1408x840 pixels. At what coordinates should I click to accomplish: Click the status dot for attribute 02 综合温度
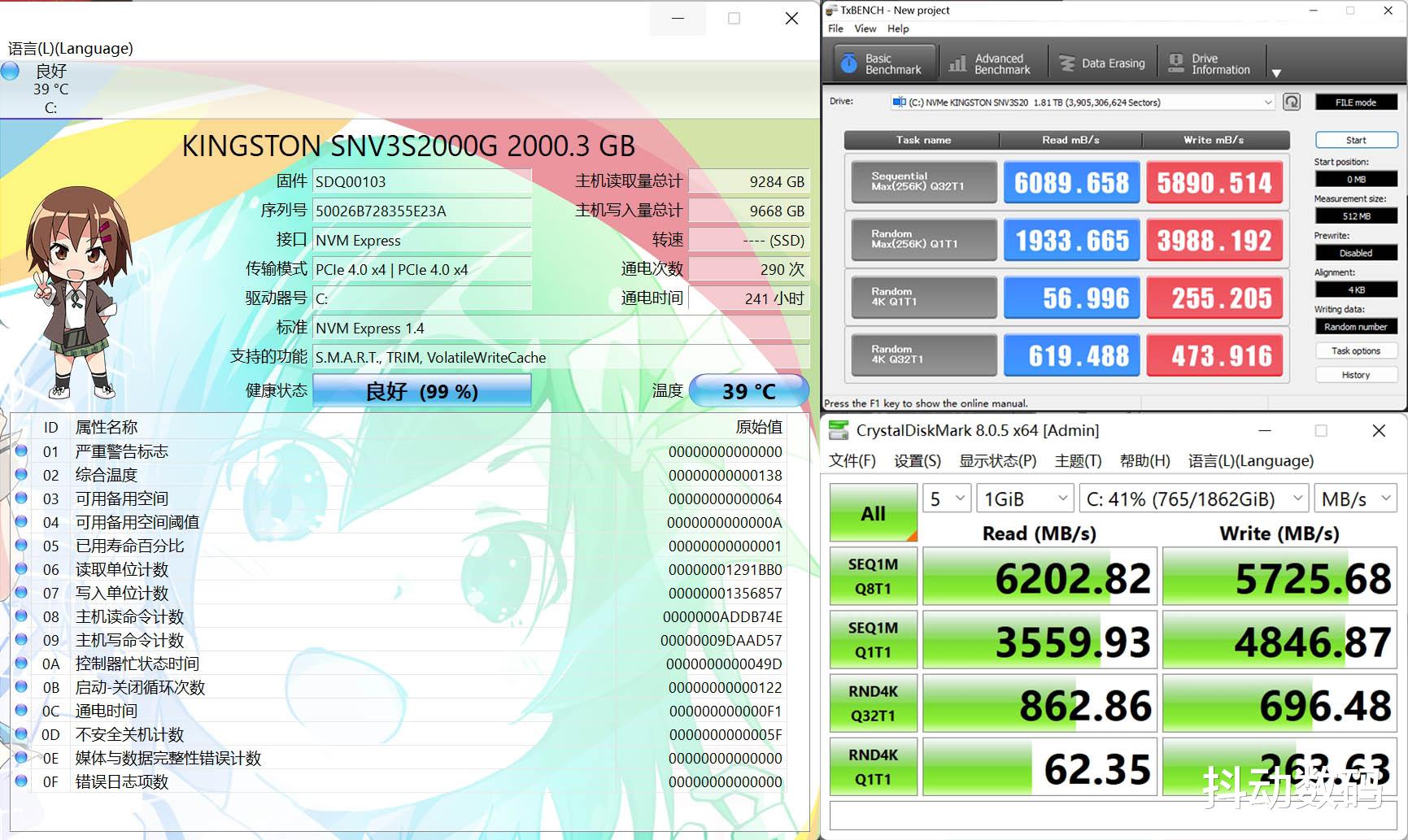pyautogui.click(x=21, y=474)
